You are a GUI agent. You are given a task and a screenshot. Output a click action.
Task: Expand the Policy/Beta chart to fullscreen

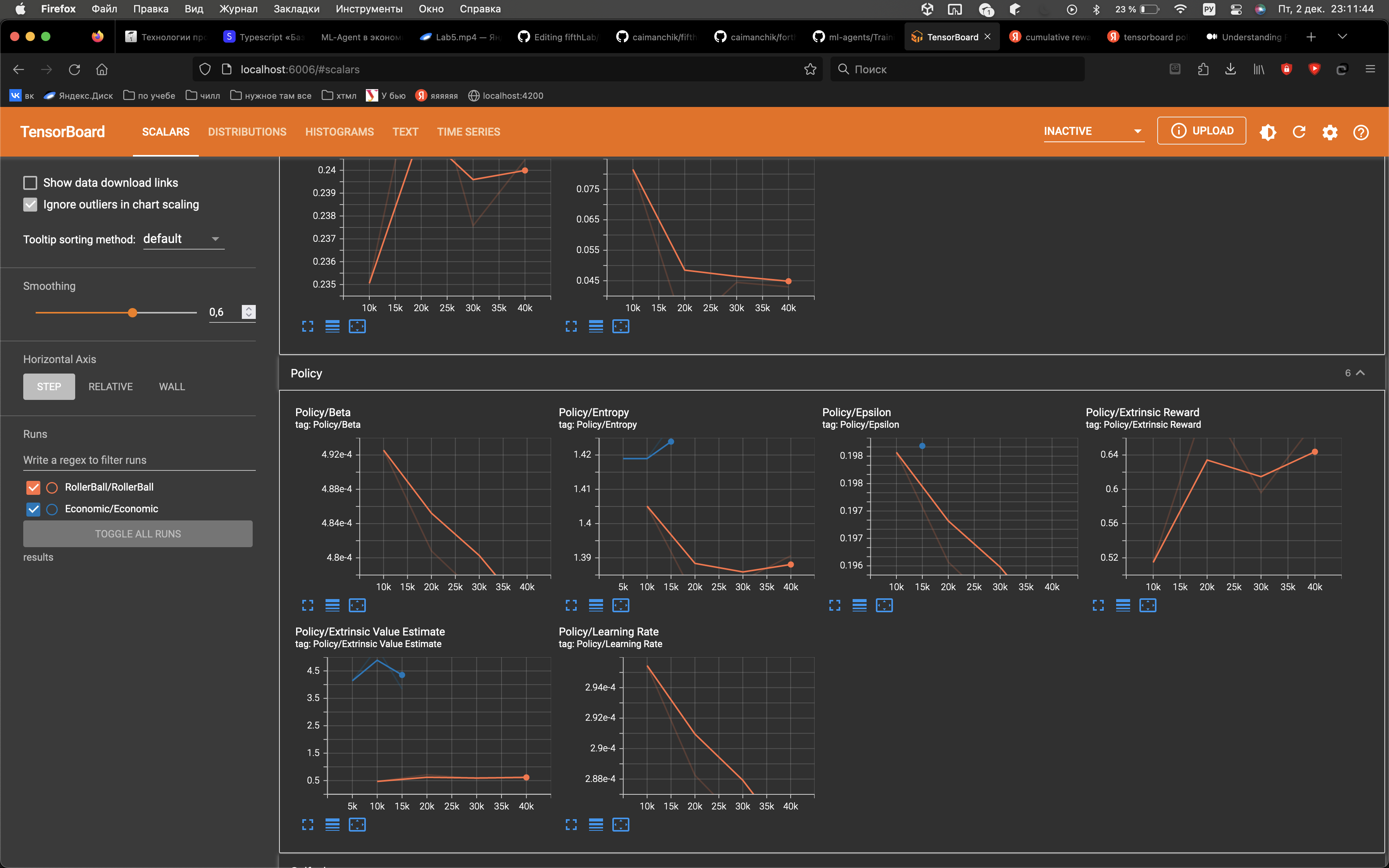coord(307,605)
